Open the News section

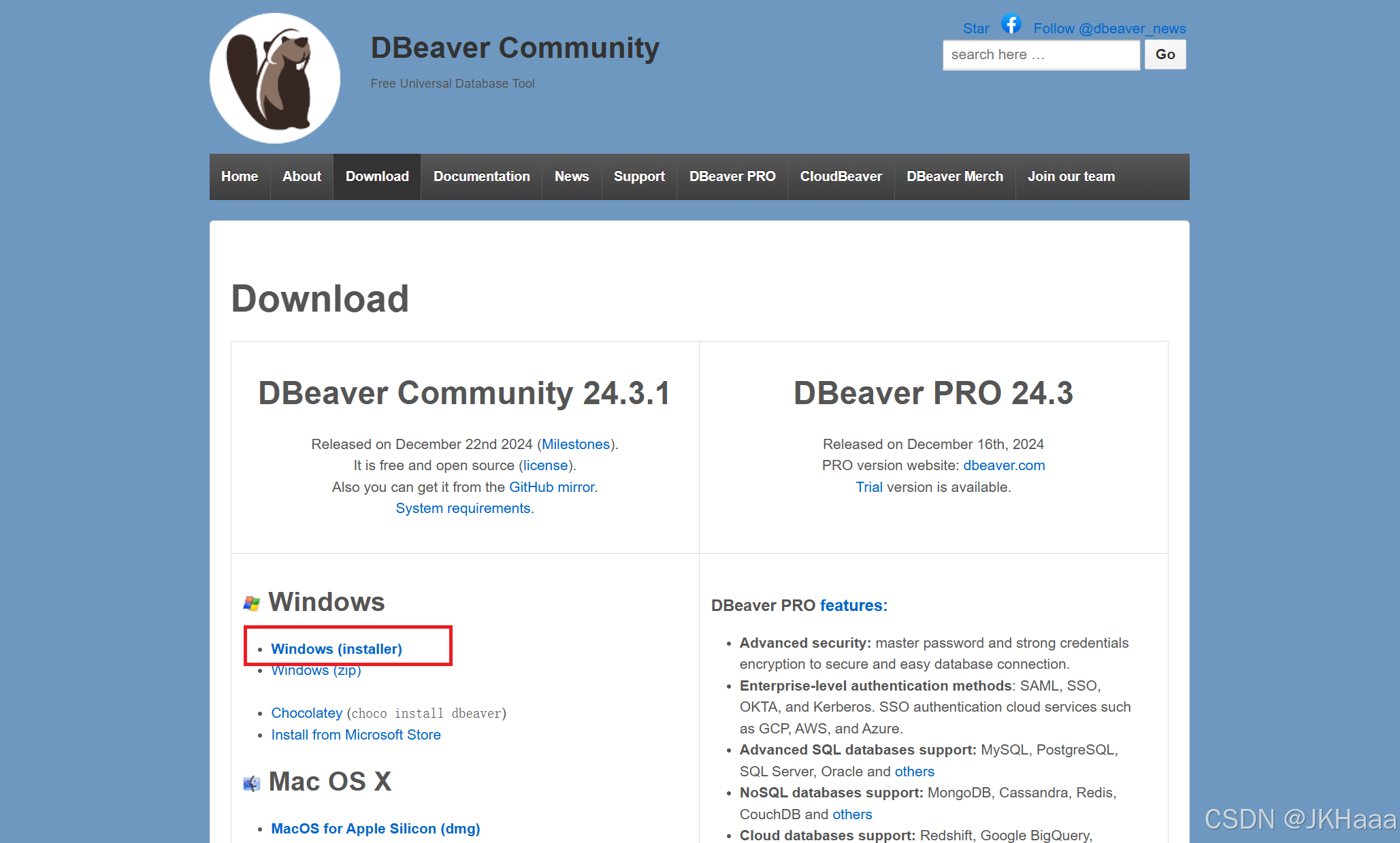pos(572,176)
